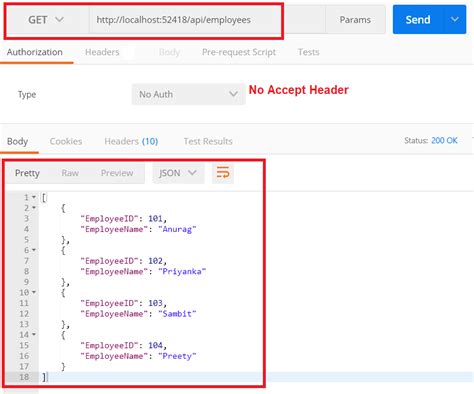Screen dimensions: 474x394
Task: Collapse the array at line 1
Action: 34,197
